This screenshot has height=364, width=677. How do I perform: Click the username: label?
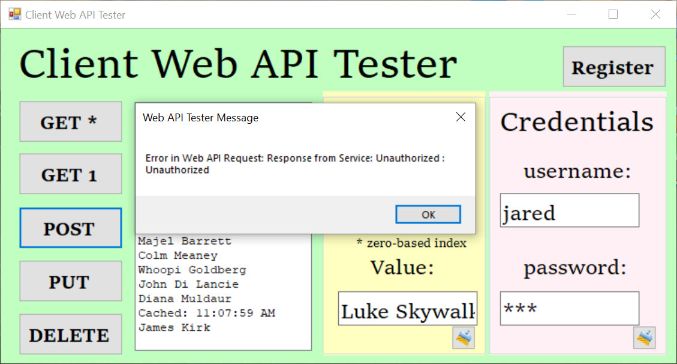(x=577, y=171)
